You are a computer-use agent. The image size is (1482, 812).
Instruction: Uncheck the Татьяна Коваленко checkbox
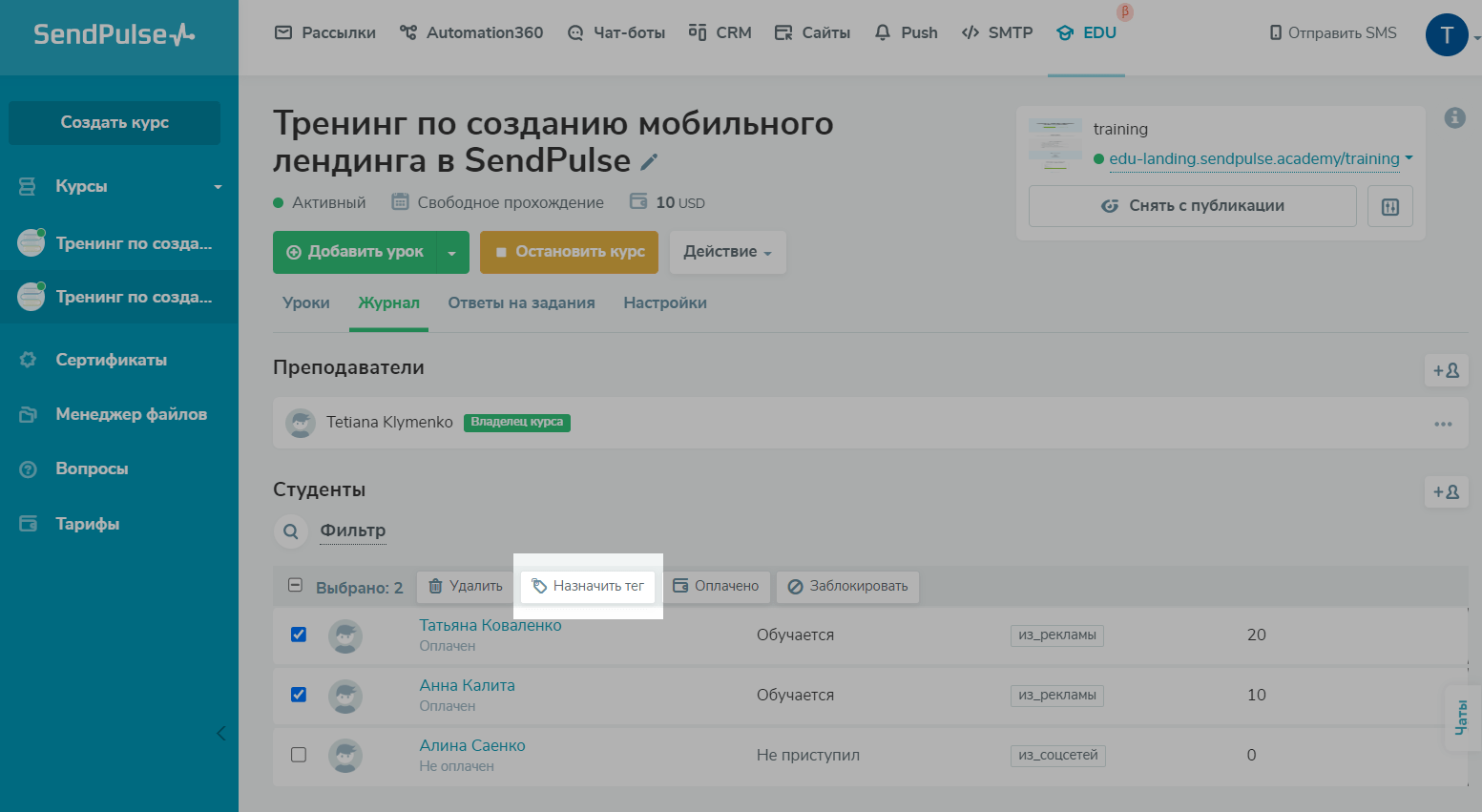[299, 635]
